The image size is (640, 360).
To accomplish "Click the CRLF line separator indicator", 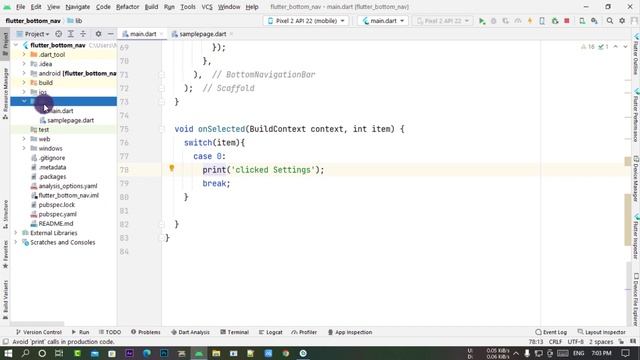I will [x=555, y=342].
